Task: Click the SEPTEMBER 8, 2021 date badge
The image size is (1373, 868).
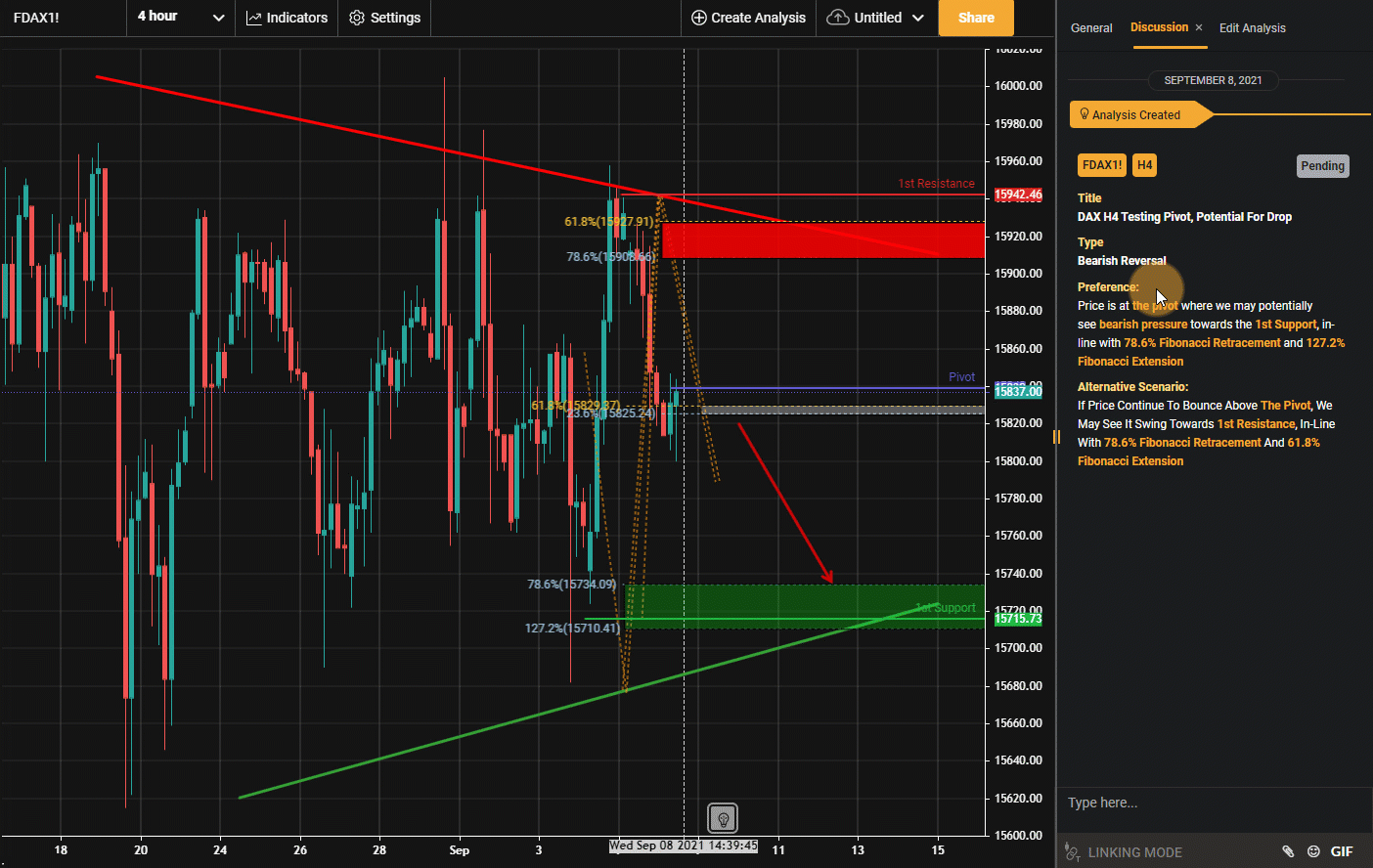Action: (x=1213, y=80)
